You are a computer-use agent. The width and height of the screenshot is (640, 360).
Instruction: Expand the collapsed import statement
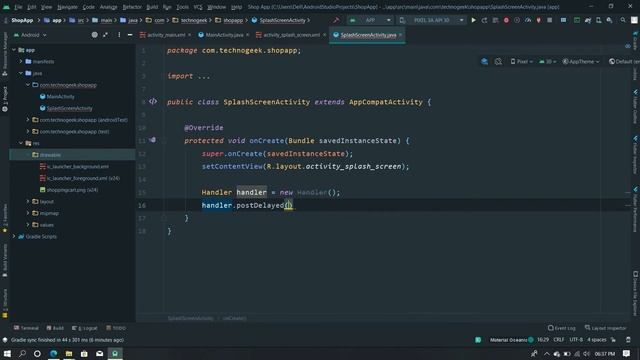click(x=204, y=76)
